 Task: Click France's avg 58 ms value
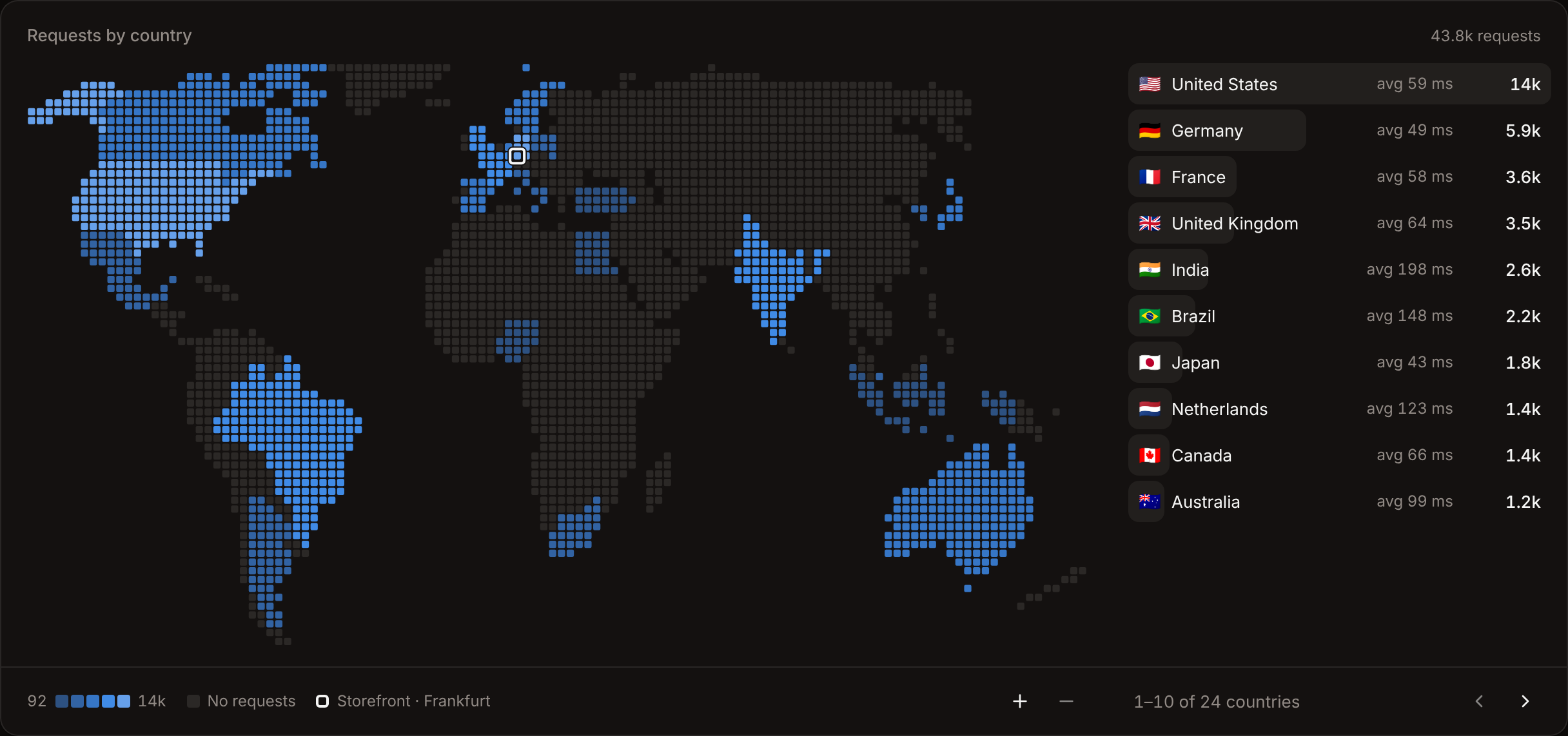pos(1415,177)
